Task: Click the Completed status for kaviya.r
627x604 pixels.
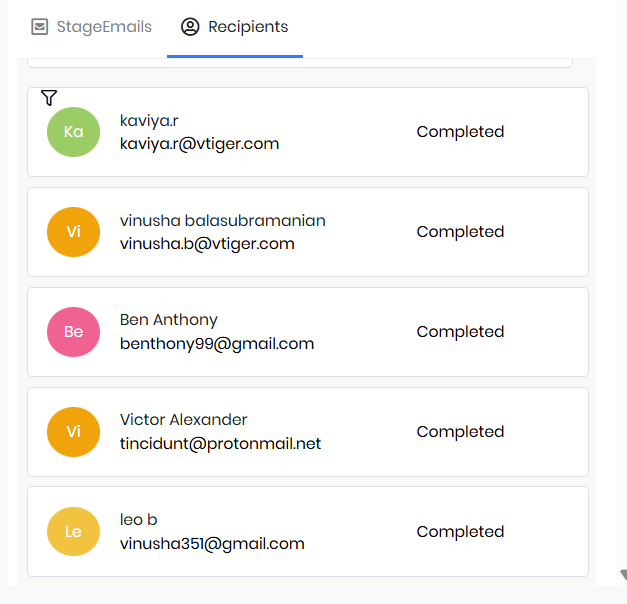Action: tap(460, 132)
